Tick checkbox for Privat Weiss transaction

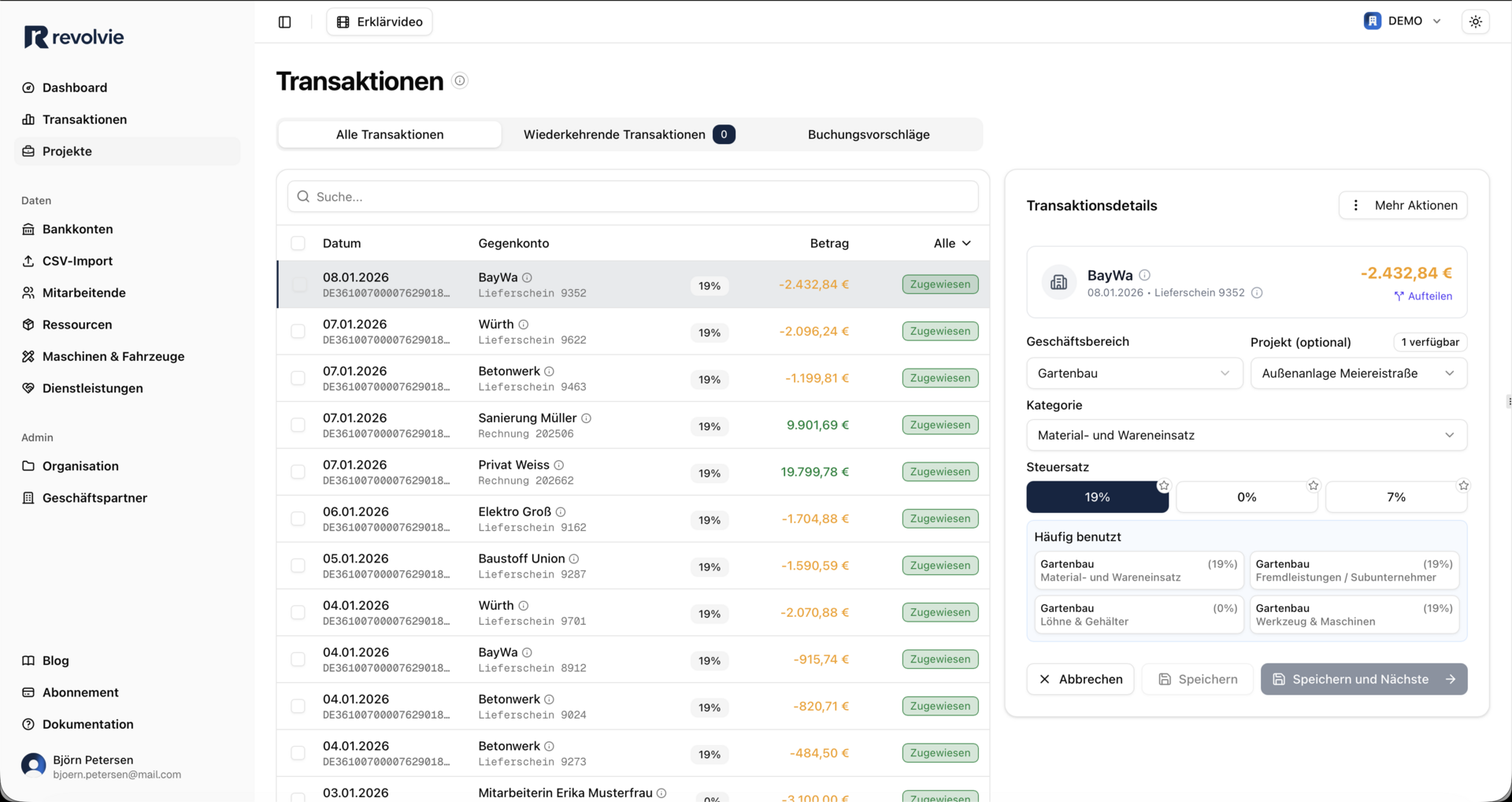click(298, 472)
